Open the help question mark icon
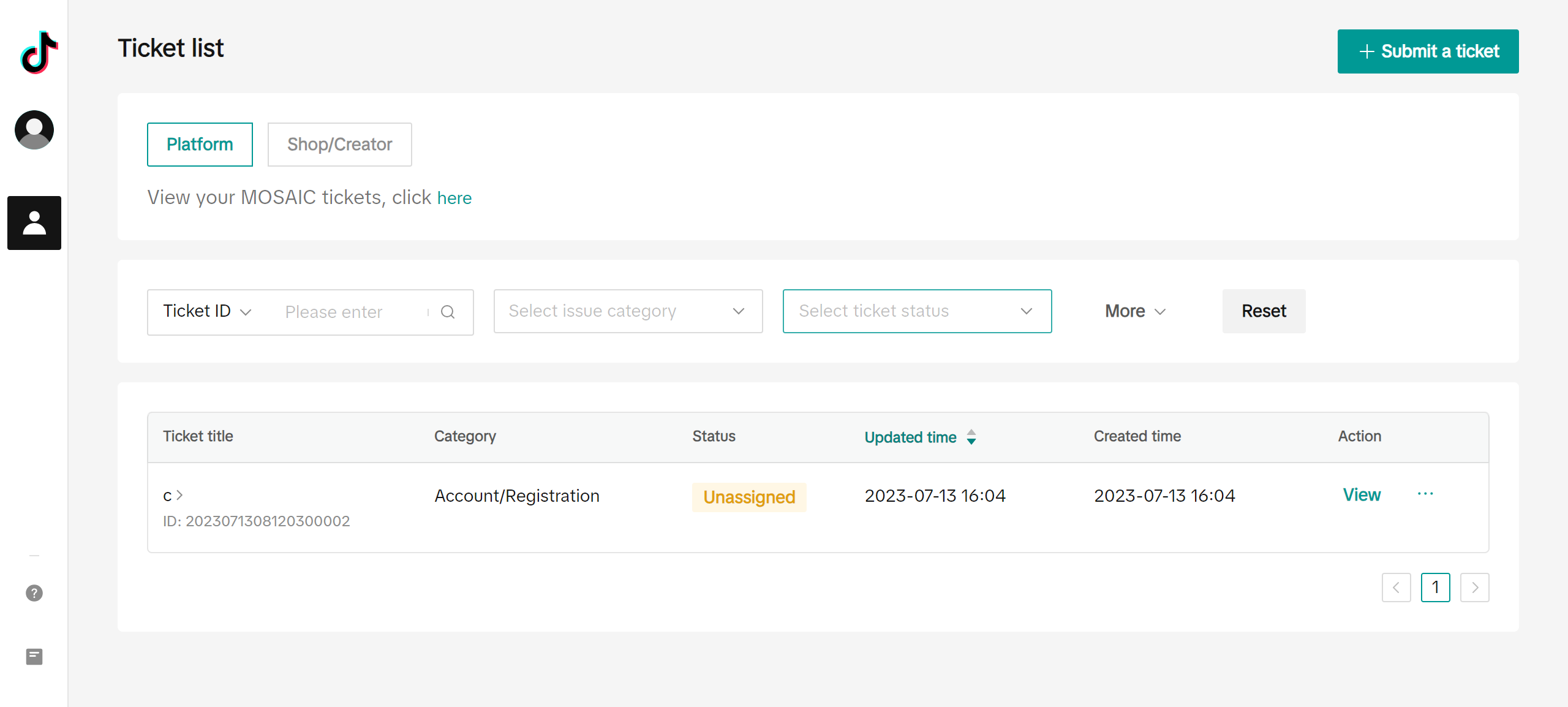The width and height of the screenshot is (1568, 707). (x=34, y=592)
